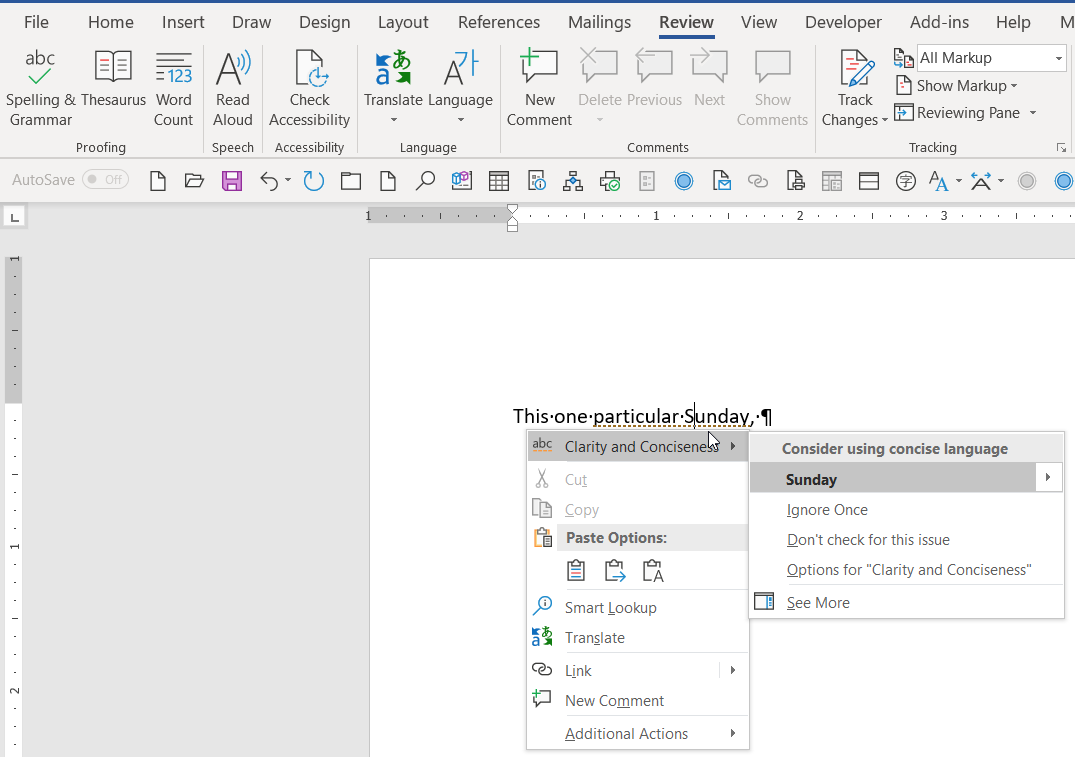The image size is (1075, 757).
Task: Click Link in the context menu
Action: click(624, 671)
